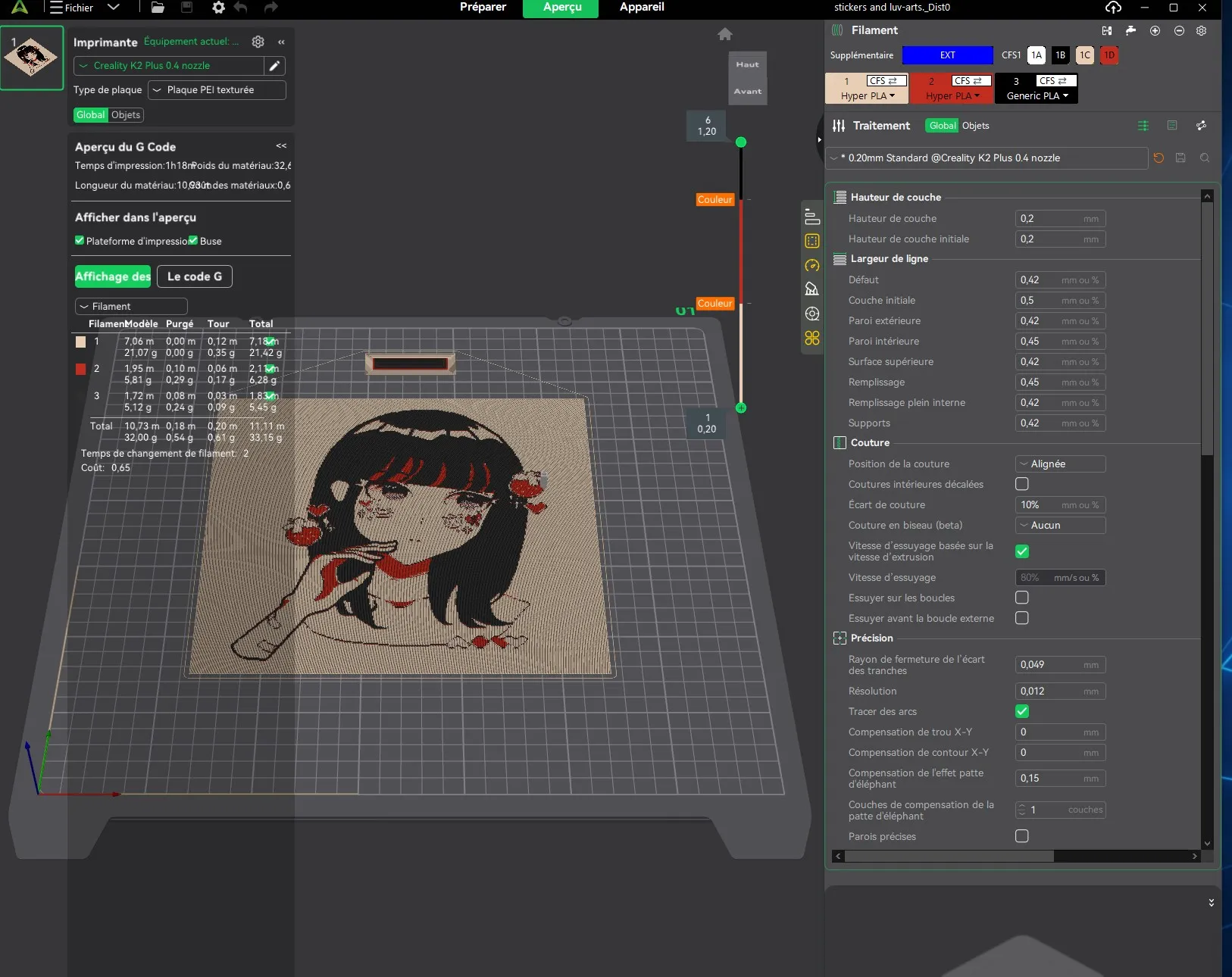Click the Hyper PLA 1 edit icon

coord(886,81)
